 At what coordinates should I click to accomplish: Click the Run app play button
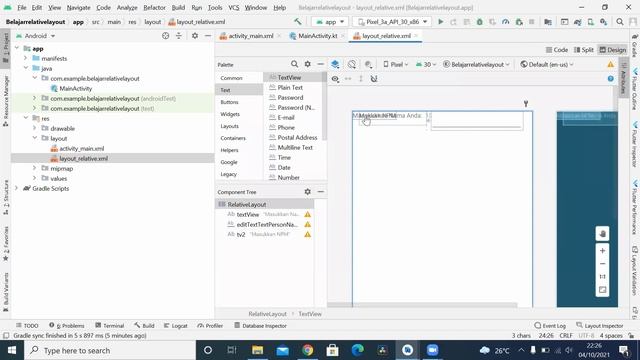pyautogui.click(x=440, y=22)
